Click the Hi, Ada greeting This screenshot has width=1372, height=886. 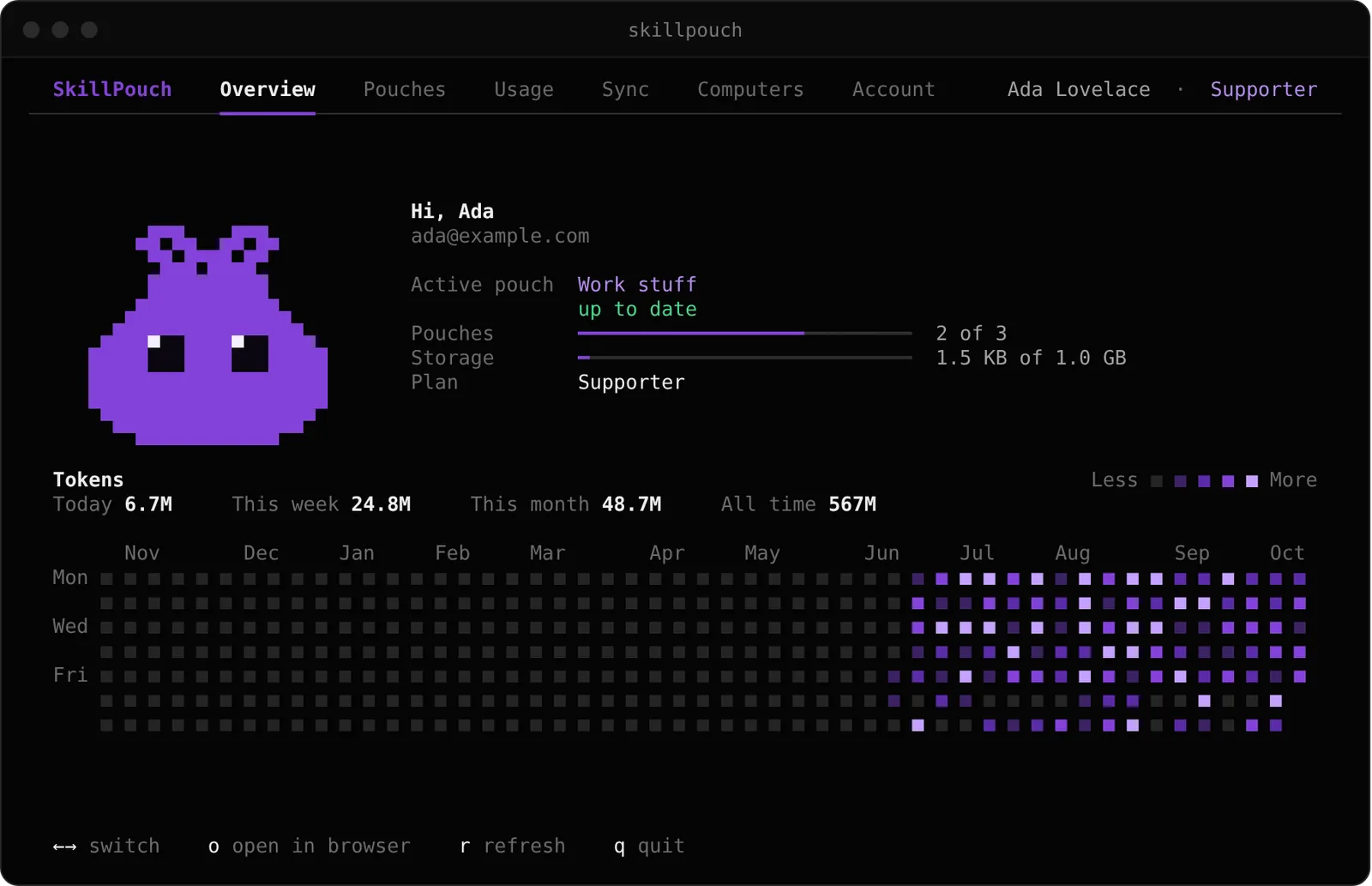452,211
